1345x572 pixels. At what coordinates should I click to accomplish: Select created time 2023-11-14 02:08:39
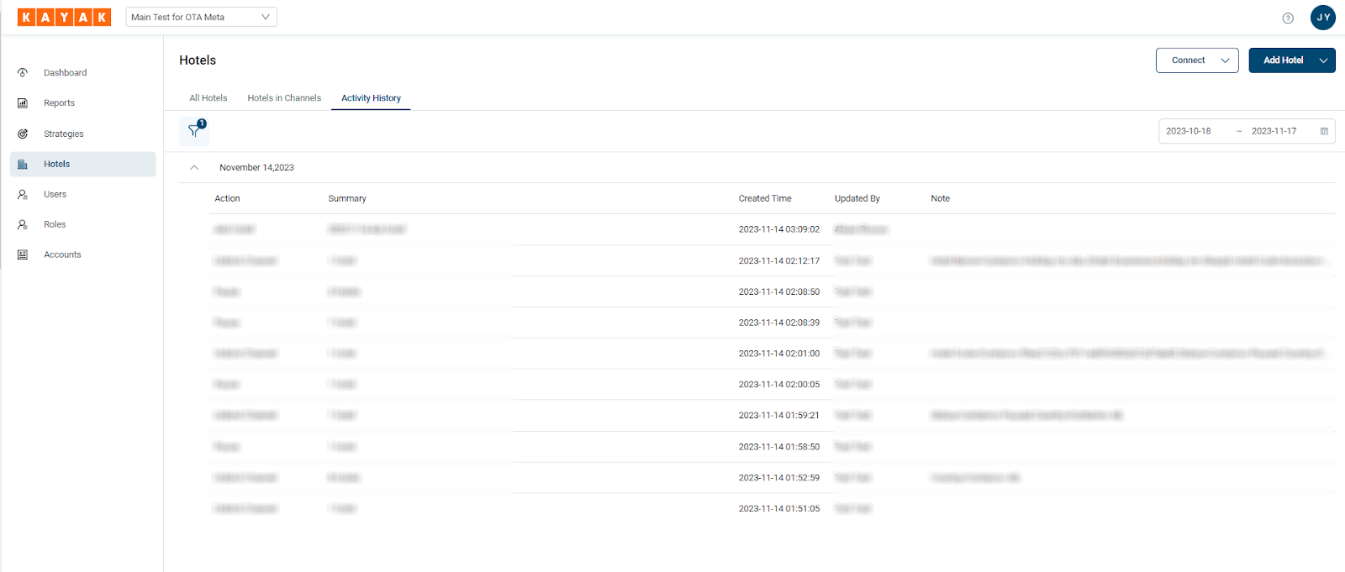point(779,322)
